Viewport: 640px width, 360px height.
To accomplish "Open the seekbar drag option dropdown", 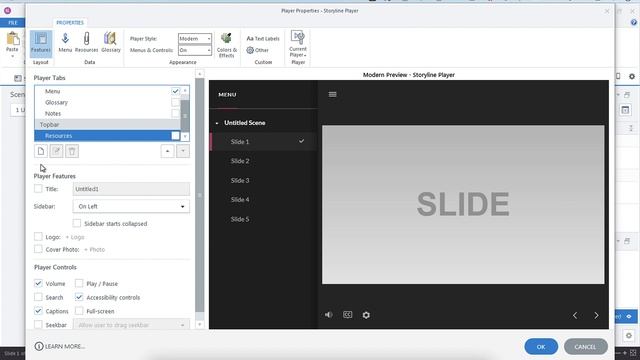I will coord(131,325).
